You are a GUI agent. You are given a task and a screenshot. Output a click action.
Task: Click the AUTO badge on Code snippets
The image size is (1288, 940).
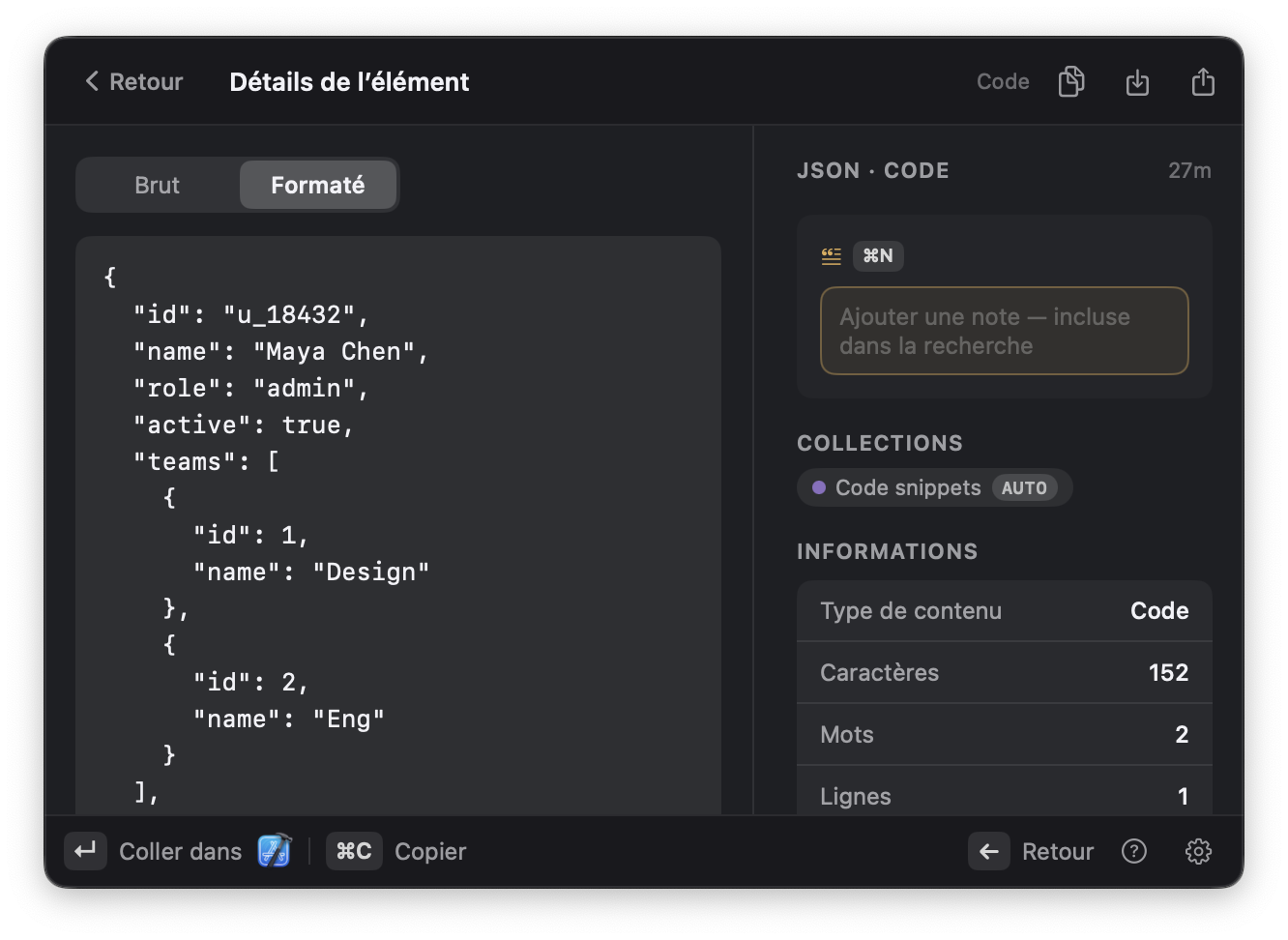(x=1024, y=488)
